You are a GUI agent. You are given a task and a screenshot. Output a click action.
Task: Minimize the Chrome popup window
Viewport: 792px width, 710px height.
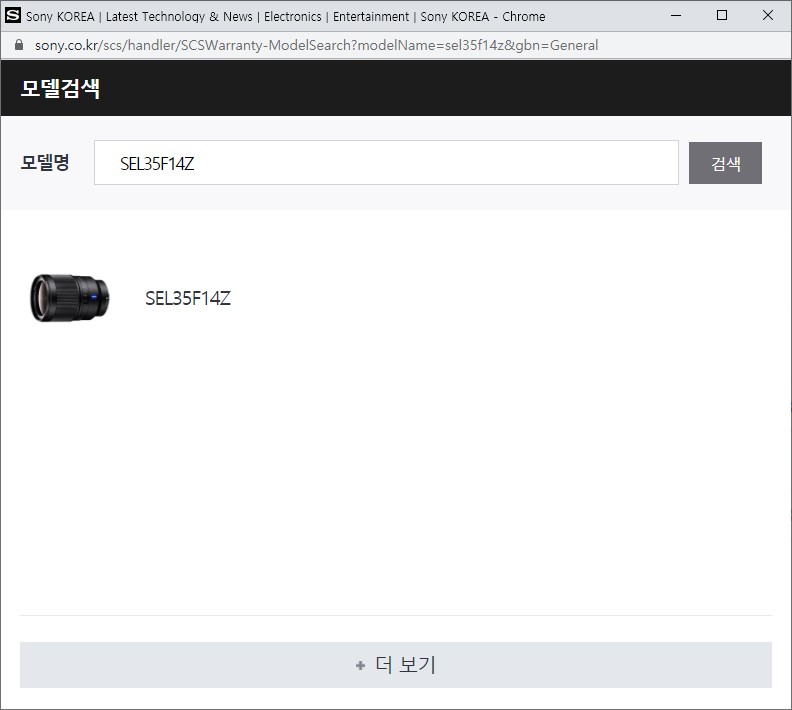click(676, 16)
